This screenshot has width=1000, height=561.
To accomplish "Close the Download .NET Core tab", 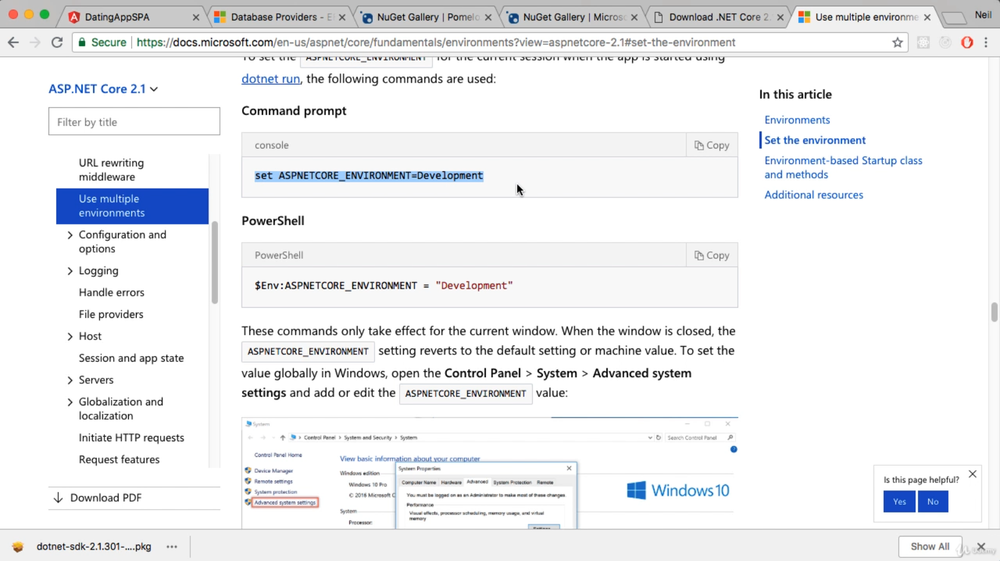I will 780,17.
